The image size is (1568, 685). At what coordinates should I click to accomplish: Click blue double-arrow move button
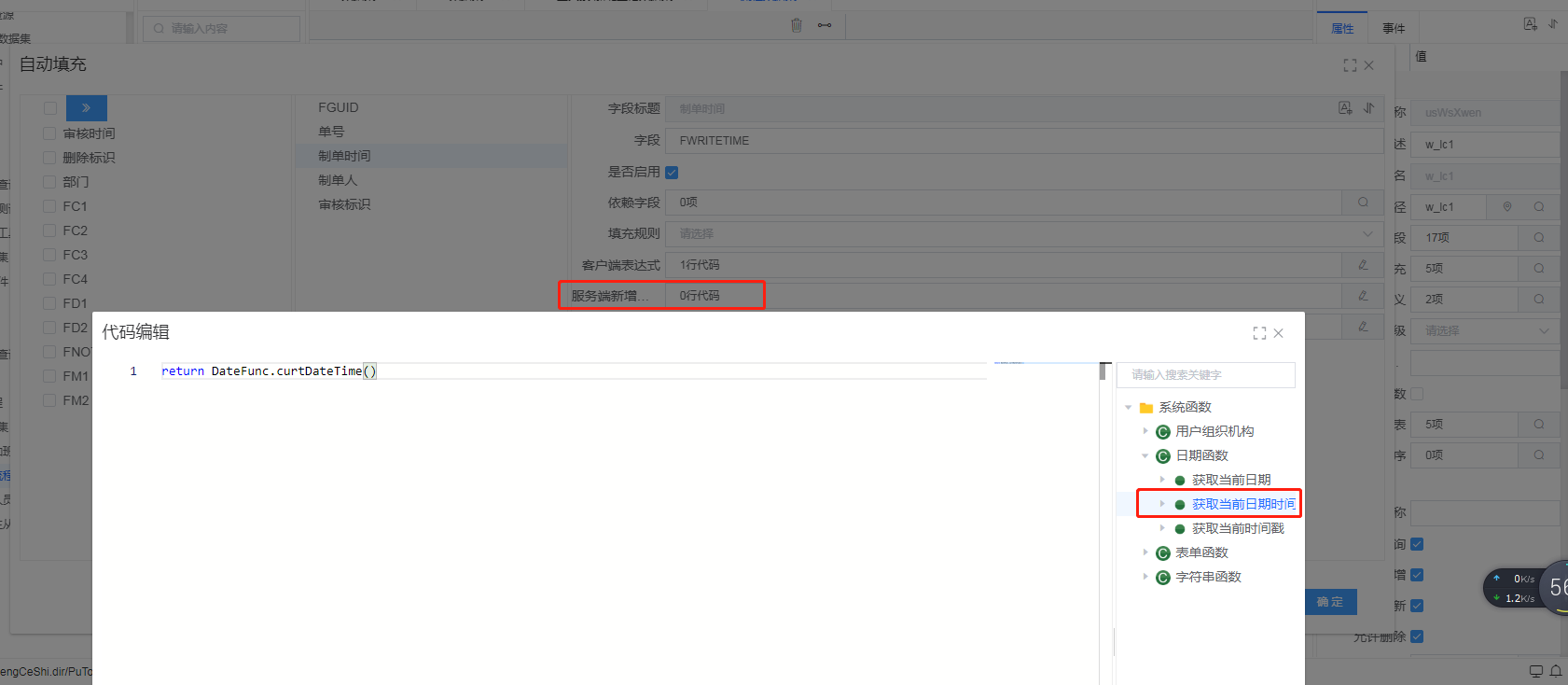[x=87, y=108]
